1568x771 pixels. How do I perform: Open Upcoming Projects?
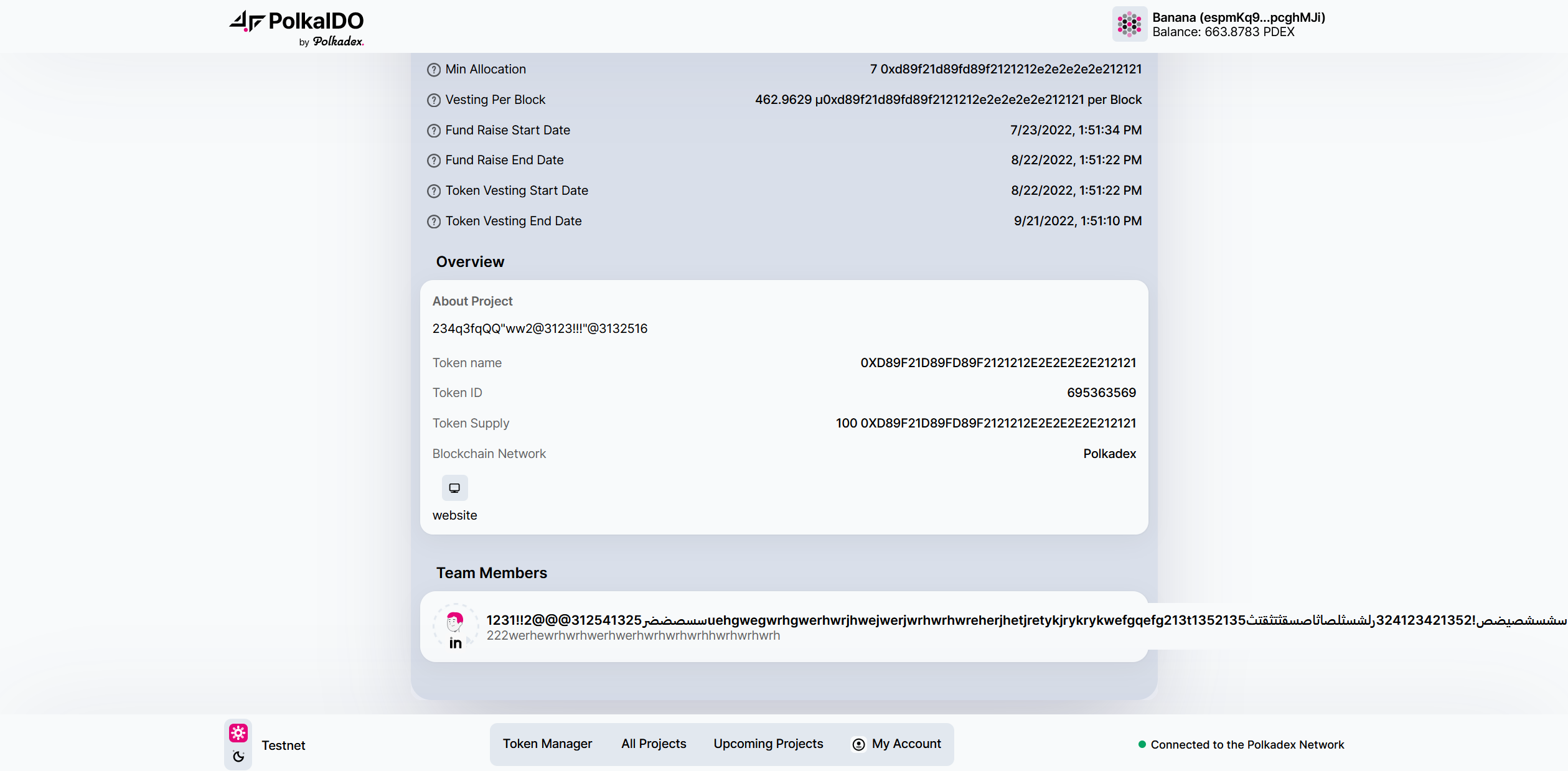click(x=768, y=744)
